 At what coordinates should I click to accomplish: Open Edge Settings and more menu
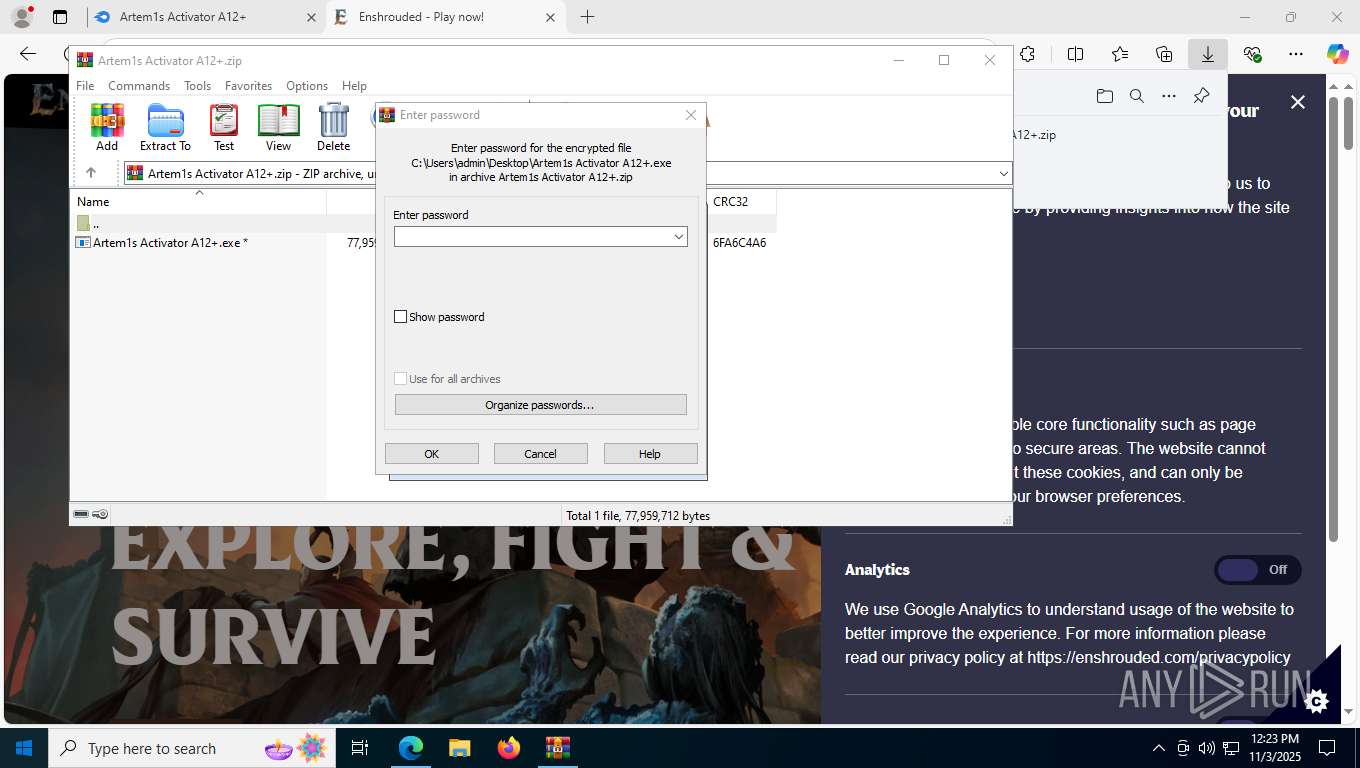click(x=1296, y=54)
